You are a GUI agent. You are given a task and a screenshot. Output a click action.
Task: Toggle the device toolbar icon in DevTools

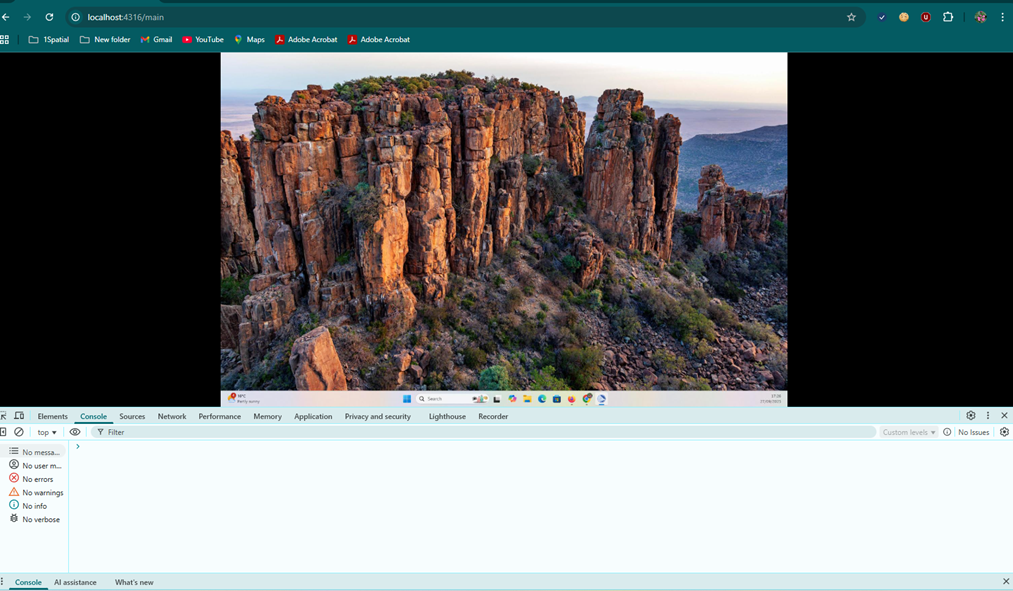(19, 416)
